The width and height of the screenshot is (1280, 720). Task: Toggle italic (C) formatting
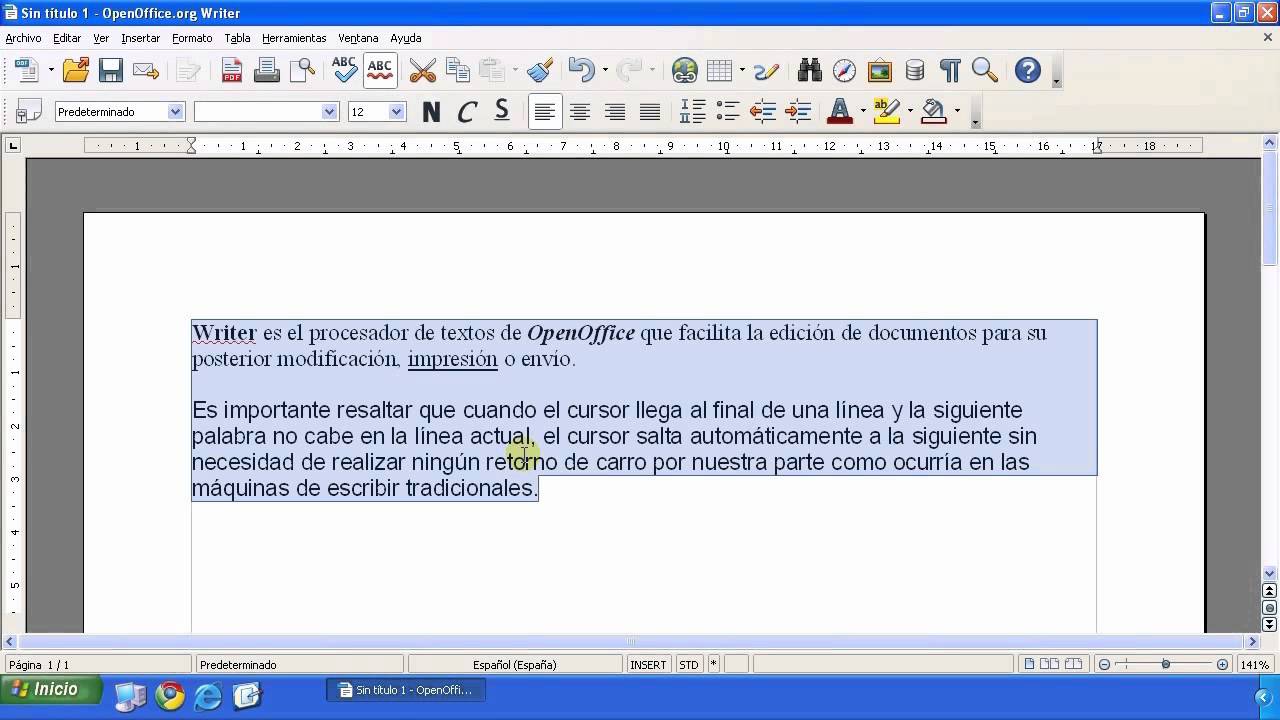point(467,112)
